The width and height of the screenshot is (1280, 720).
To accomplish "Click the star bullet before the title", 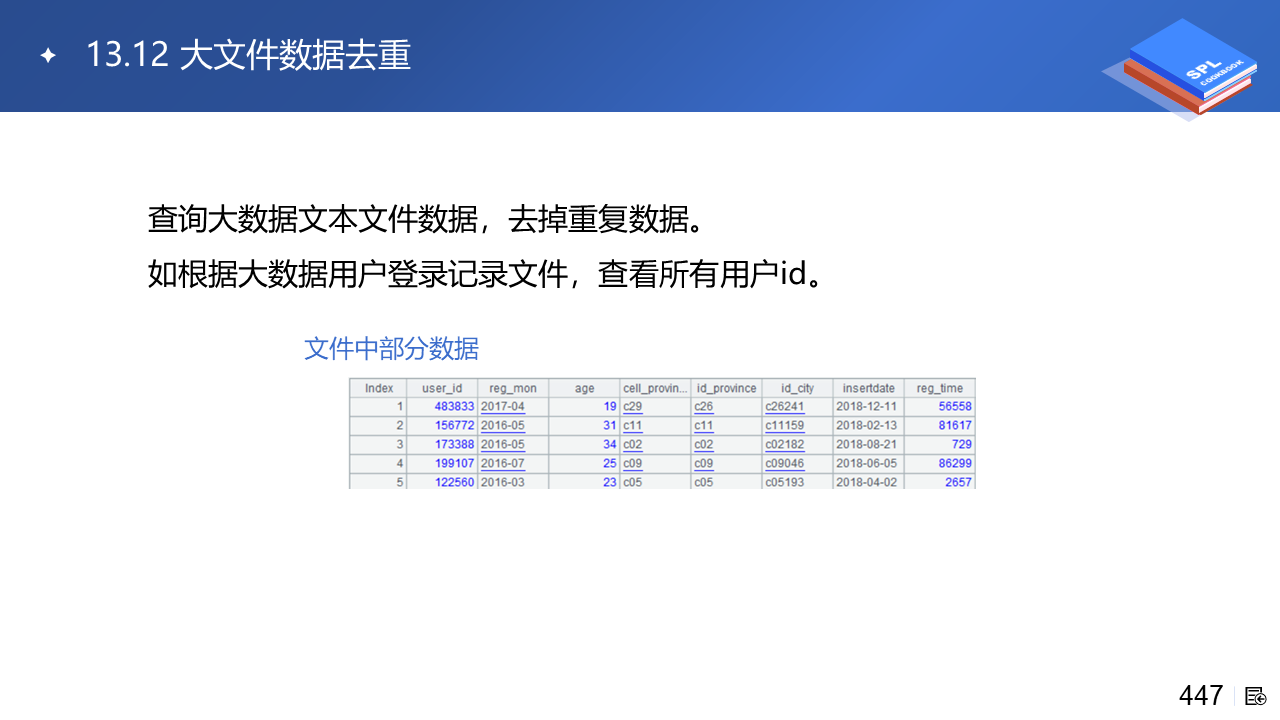I will pyautogui.click(x=48, y=56).
